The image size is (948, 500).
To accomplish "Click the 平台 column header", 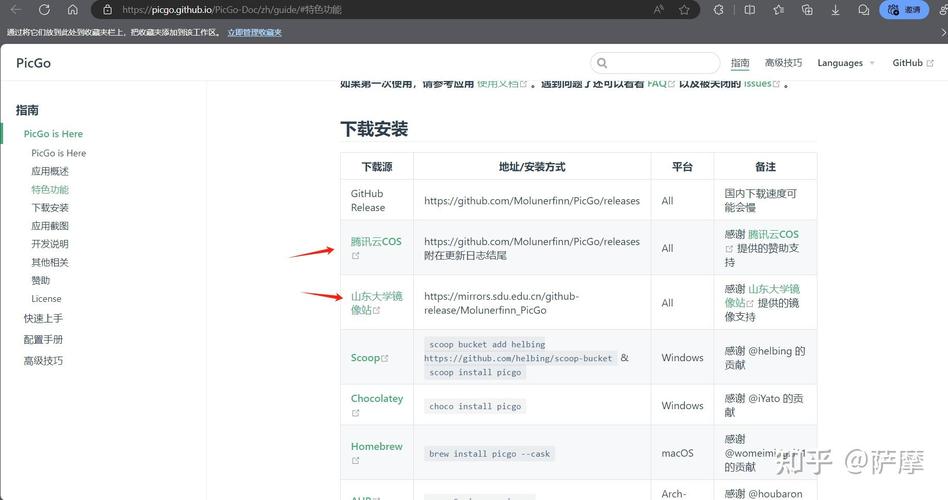I will point(682,167).
